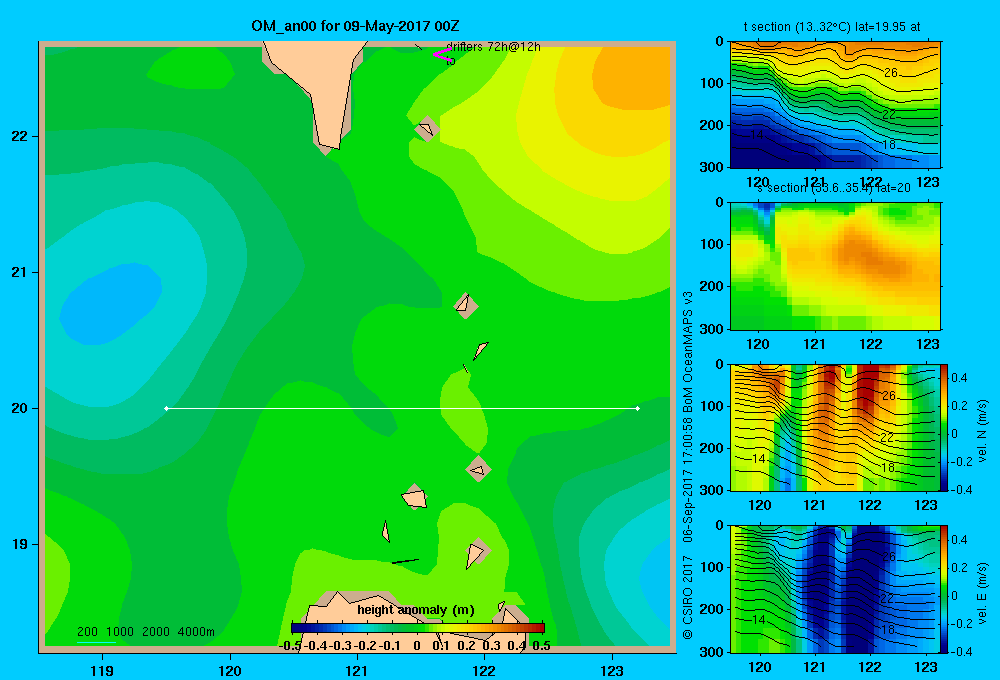
Task: Open the temperature section panel
Action: click(835, 105)
